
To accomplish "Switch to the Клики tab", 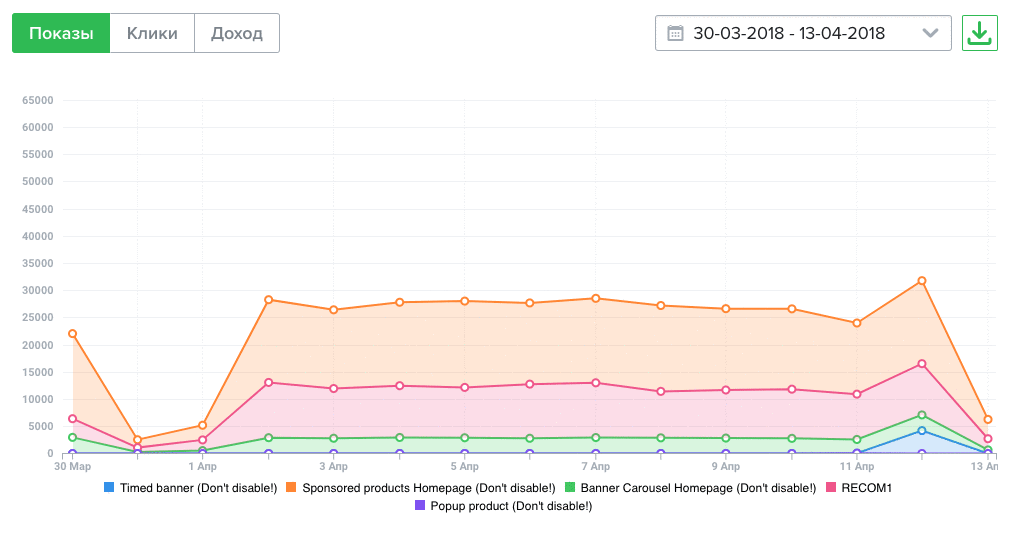I will (152, 33).
